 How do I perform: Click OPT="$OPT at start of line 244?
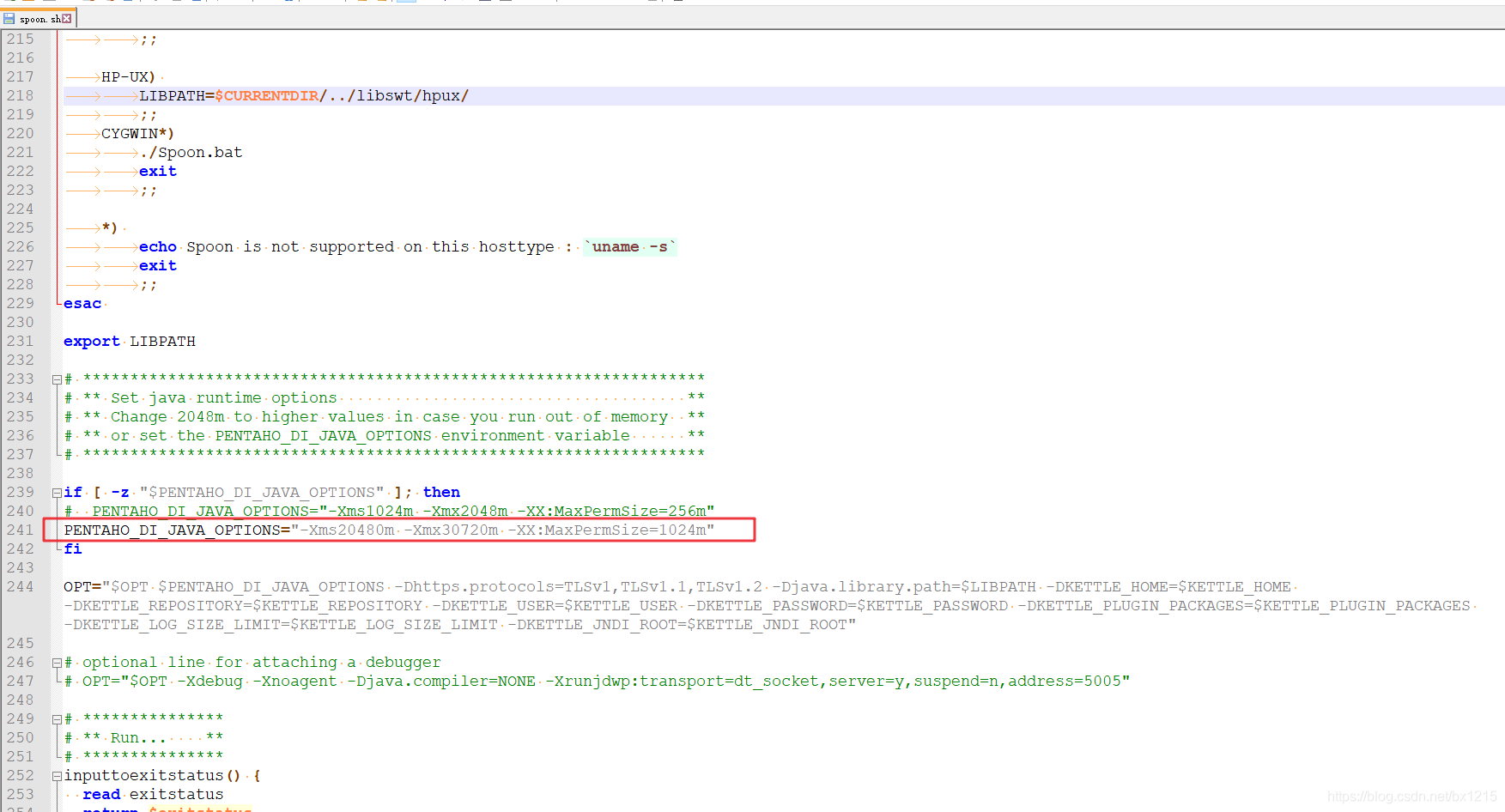(x=106, y=586)
